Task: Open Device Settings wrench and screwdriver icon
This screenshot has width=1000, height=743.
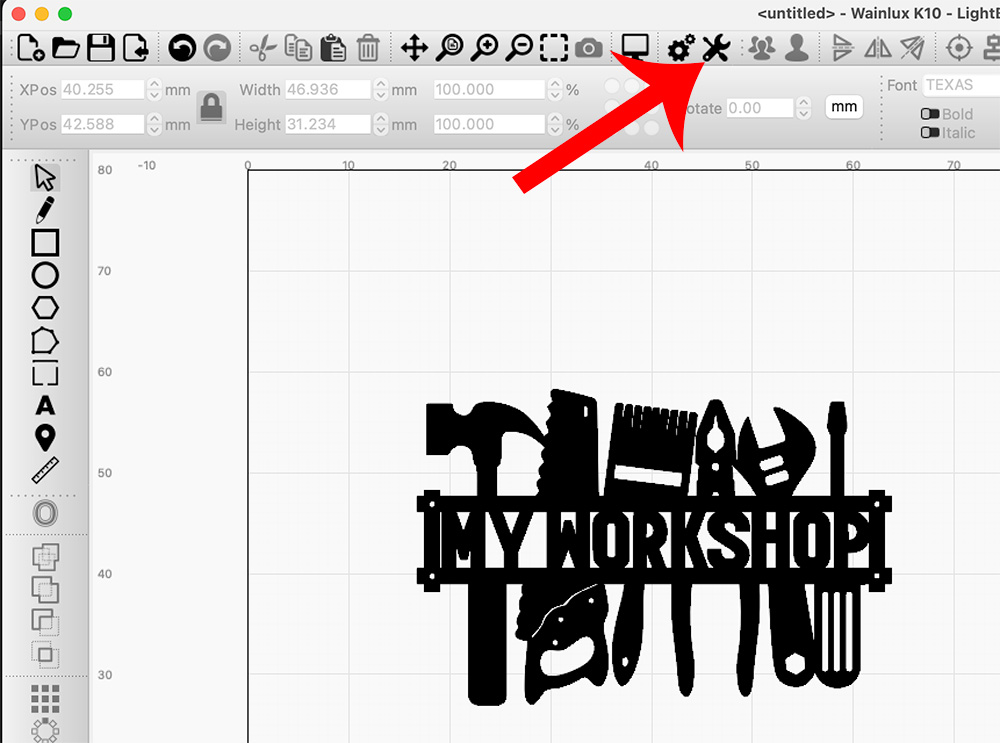Action: click(x=716, y=47)
